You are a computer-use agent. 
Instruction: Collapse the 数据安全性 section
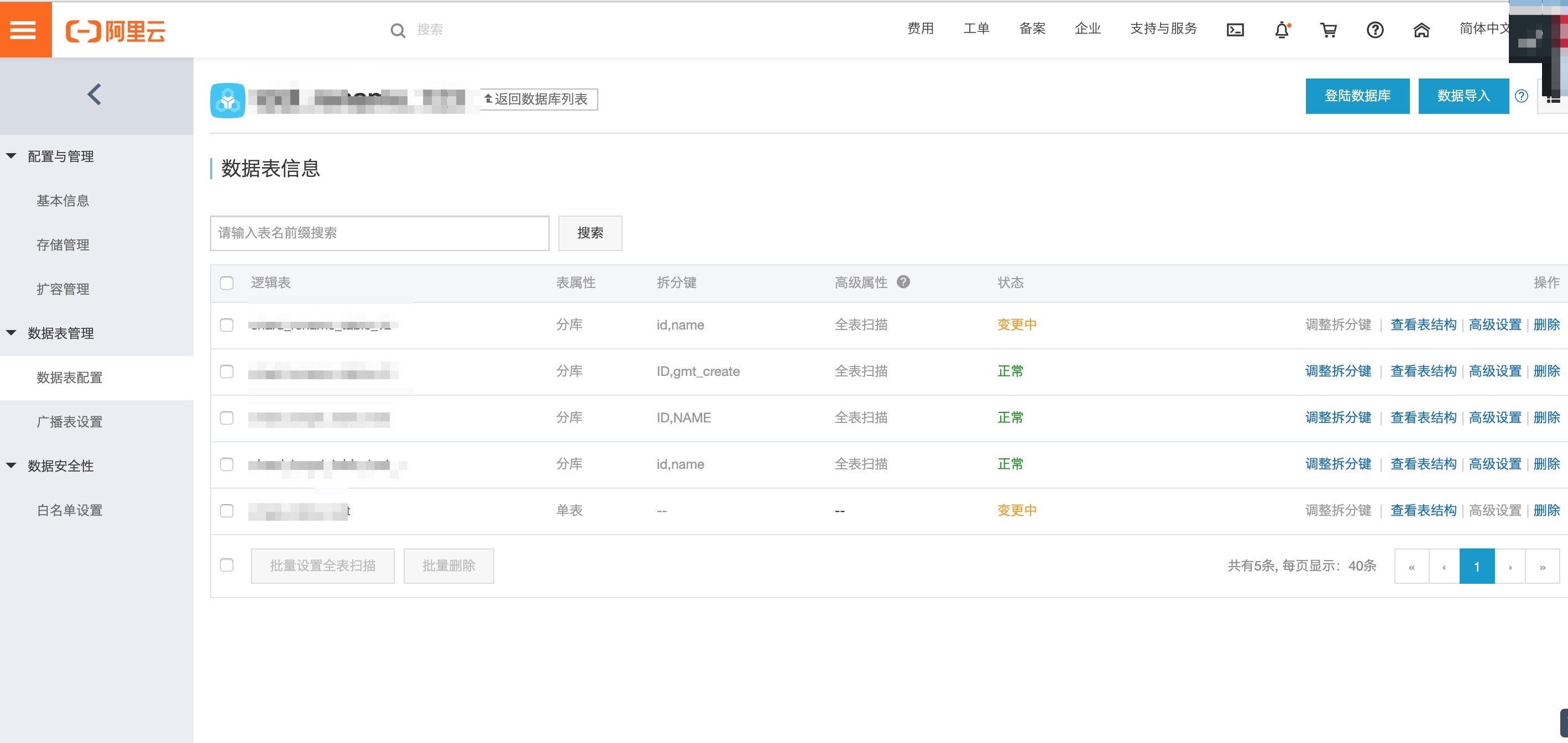[11, 465]
